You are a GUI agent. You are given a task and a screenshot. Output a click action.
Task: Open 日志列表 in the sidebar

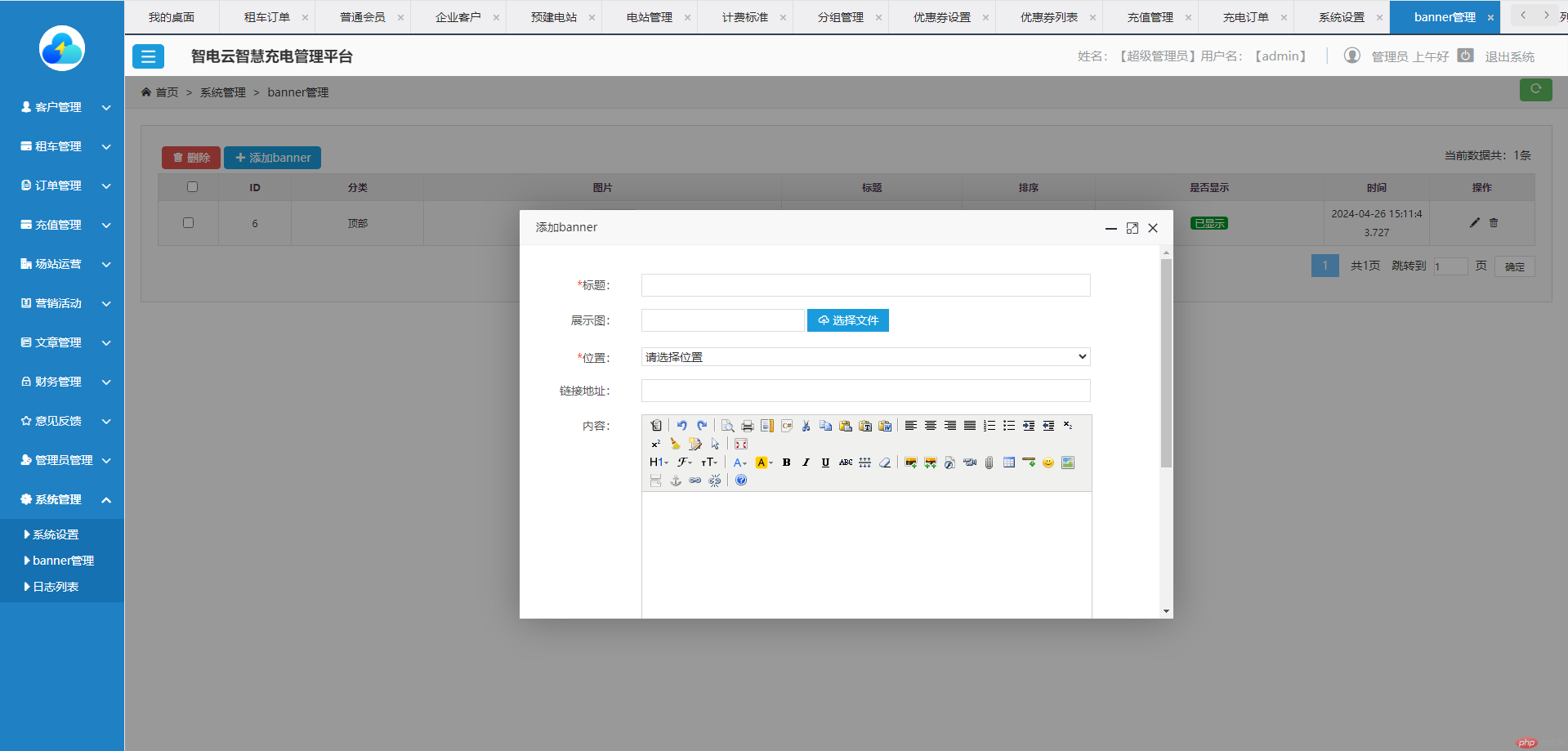click(x=56, y=587)
